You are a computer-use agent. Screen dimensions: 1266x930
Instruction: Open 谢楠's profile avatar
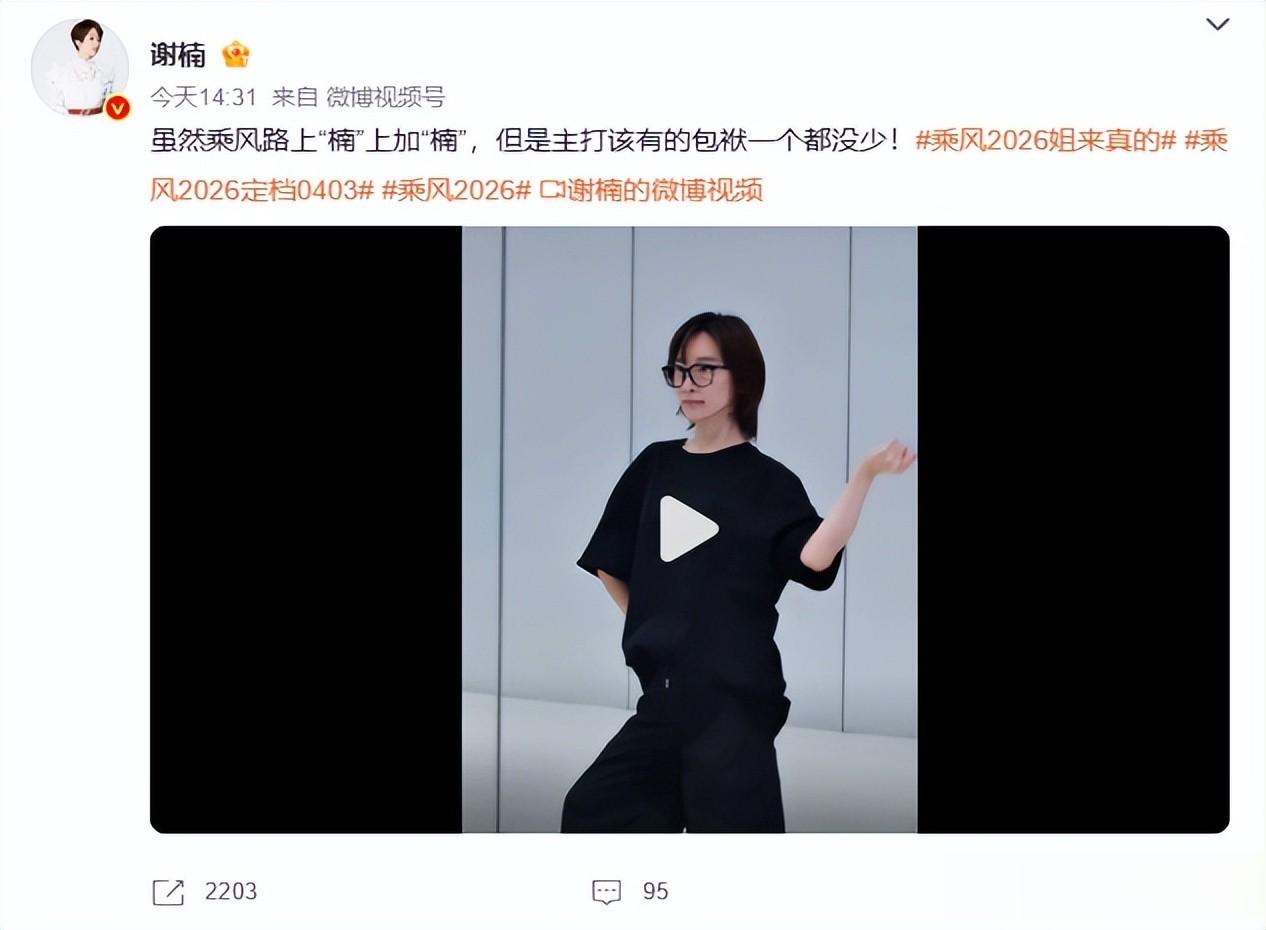80,68
